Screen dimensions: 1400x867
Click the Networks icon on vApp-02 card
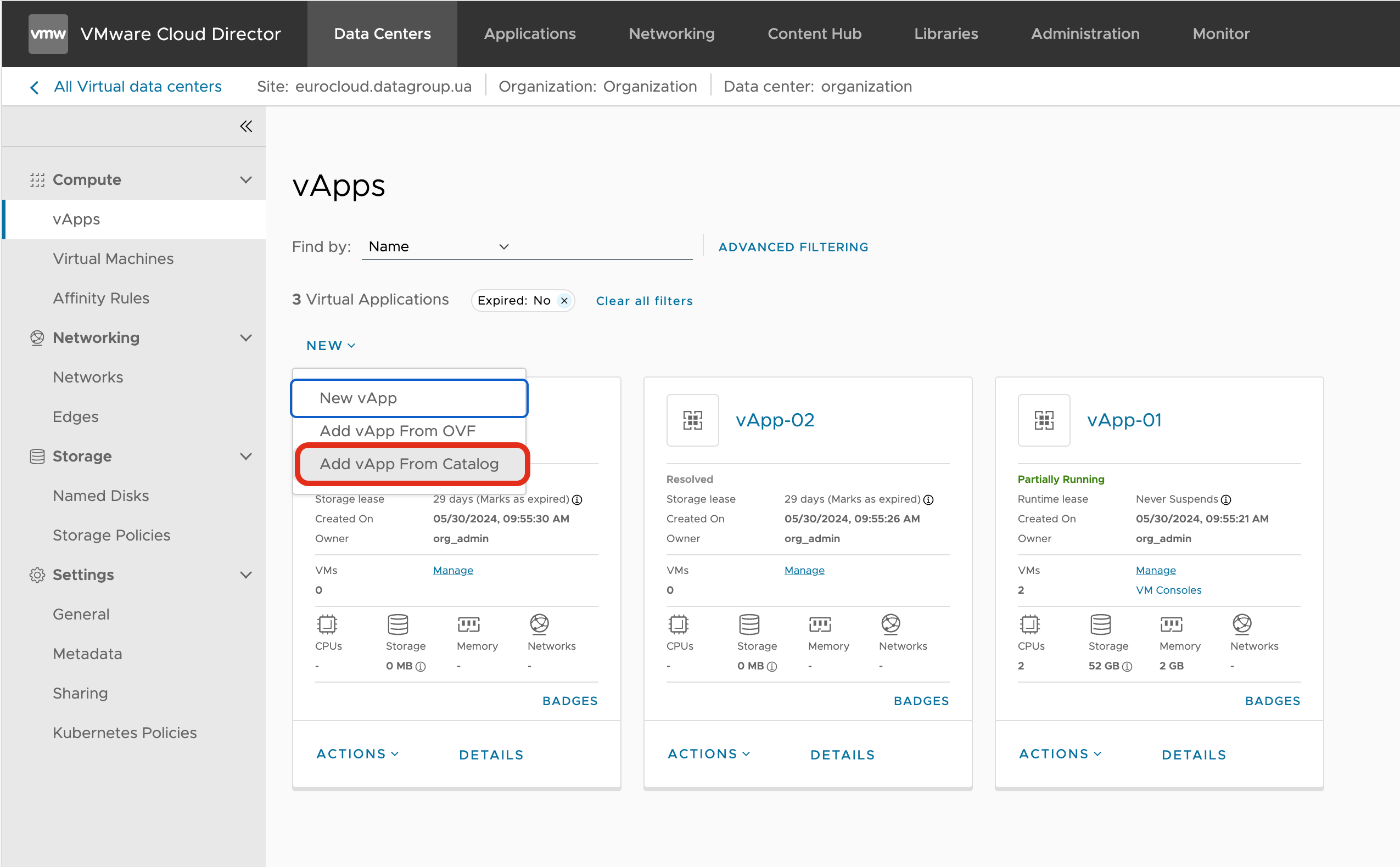[x=891, y=624]
